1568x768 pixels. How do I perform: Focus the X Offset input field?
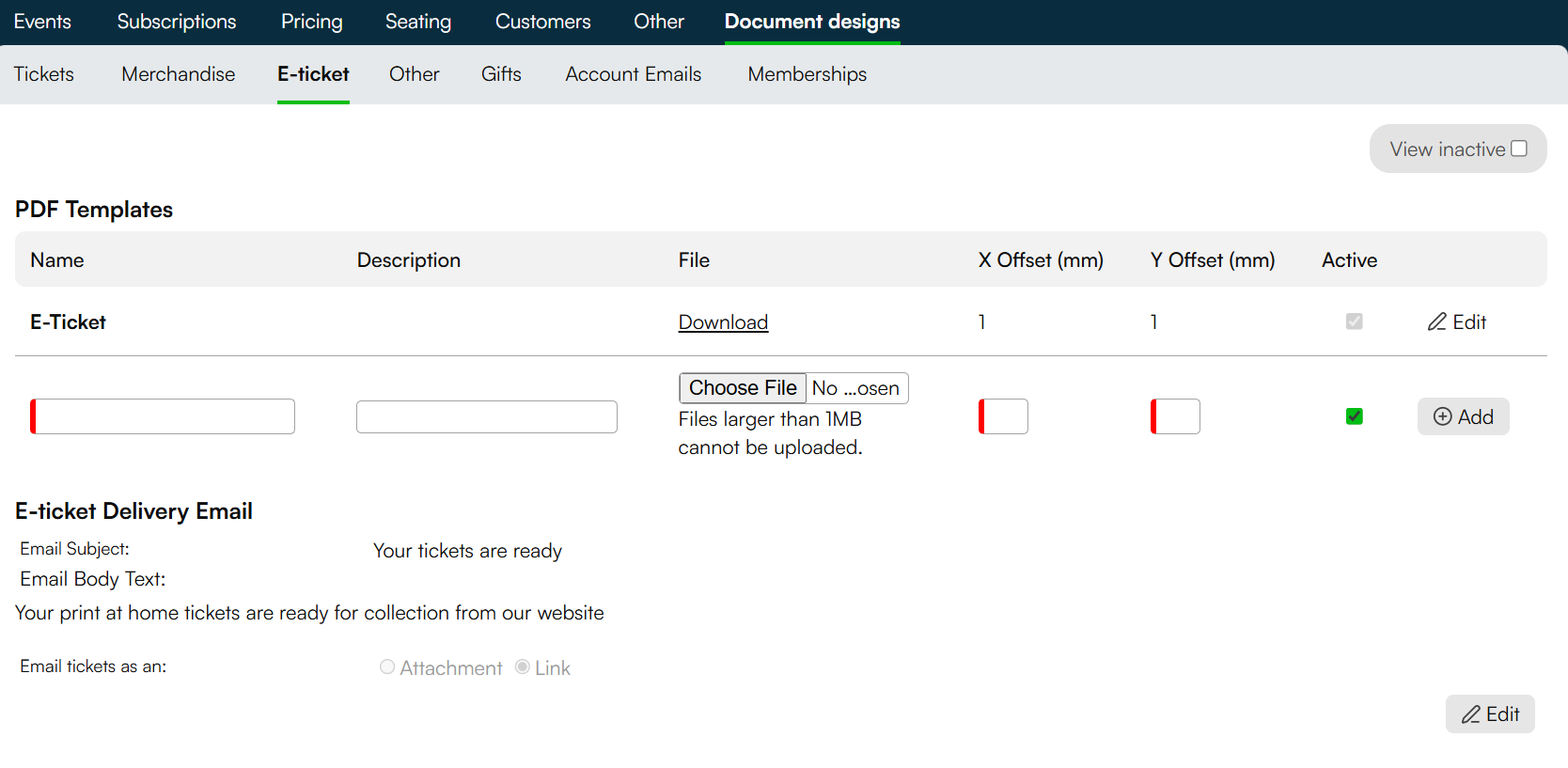pos(1003,416)
